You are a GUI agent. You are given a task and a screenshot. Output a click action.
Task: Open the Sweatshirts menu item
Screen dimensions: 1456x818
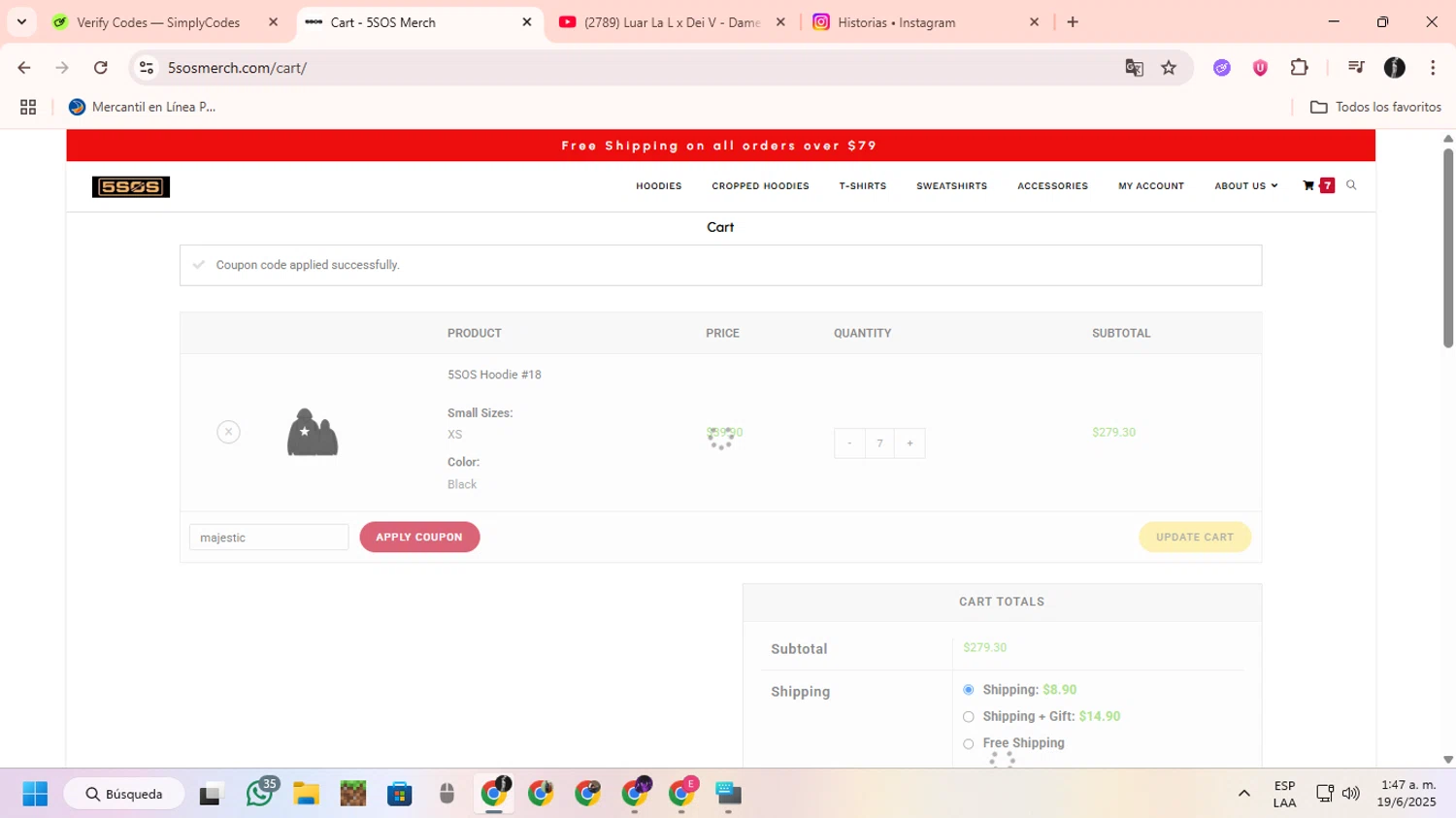[951, 186]
